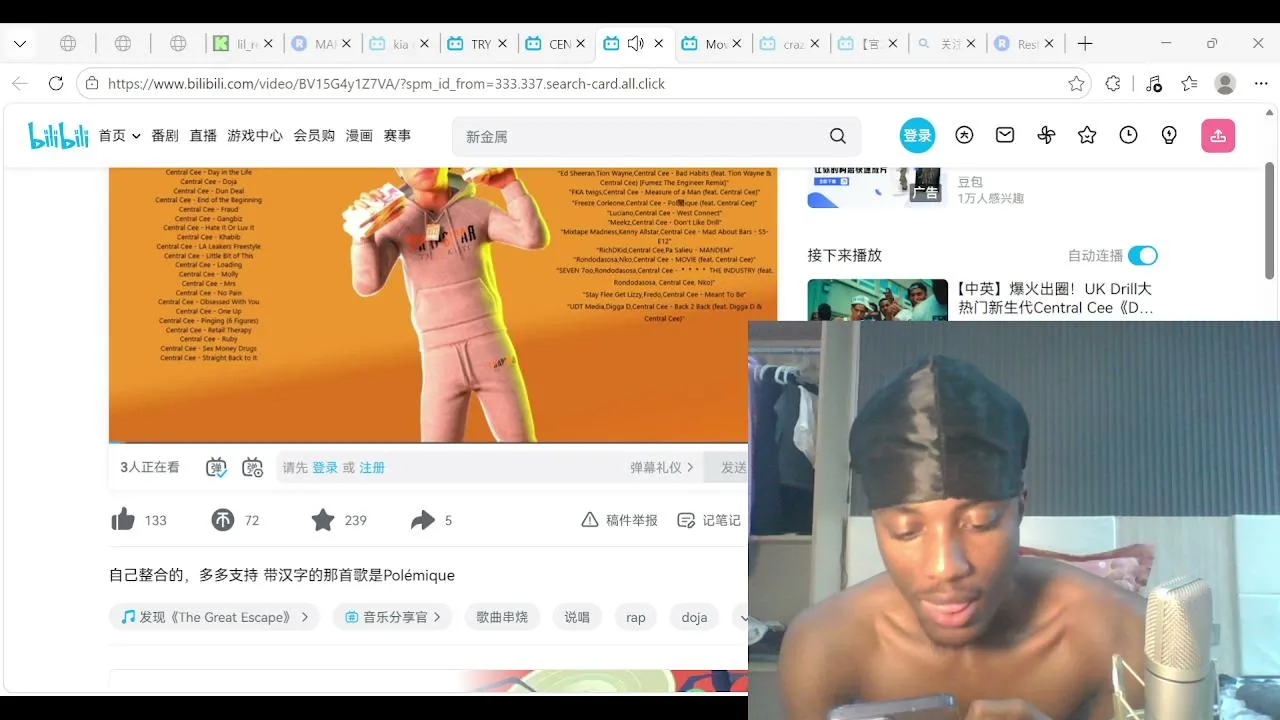Select the 说唱 tag
This screenshot has height=720, width=1280.
[x=577, y=617]
